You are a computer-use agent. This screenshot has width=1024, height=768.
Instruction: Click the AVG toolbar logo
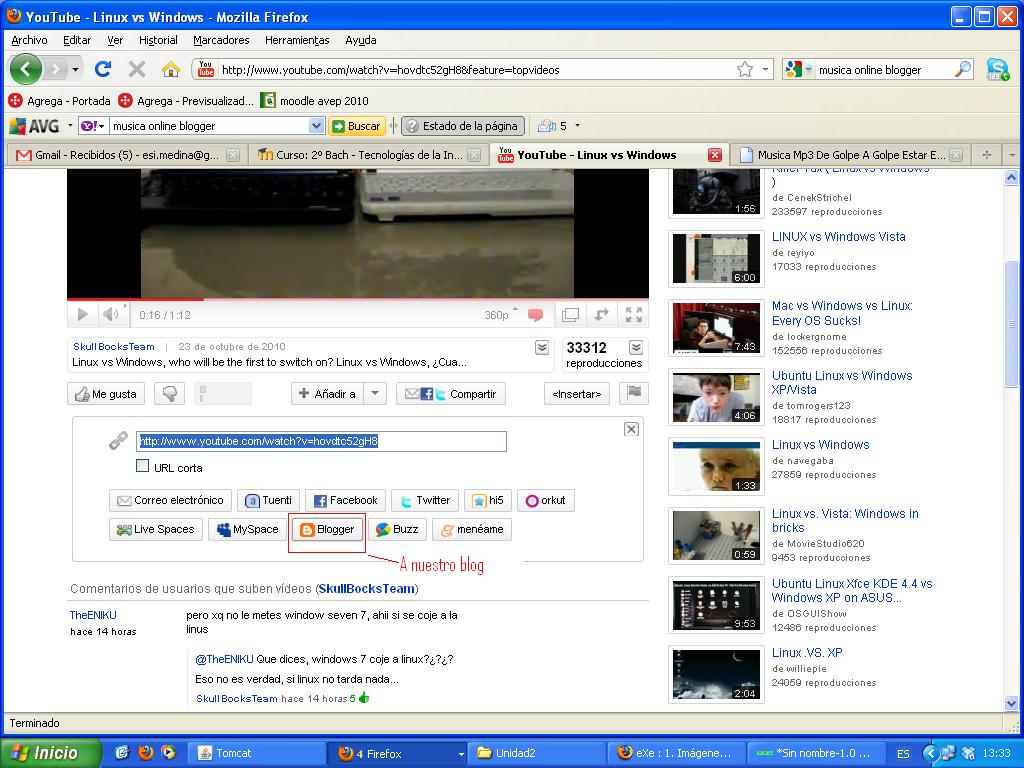35,125
